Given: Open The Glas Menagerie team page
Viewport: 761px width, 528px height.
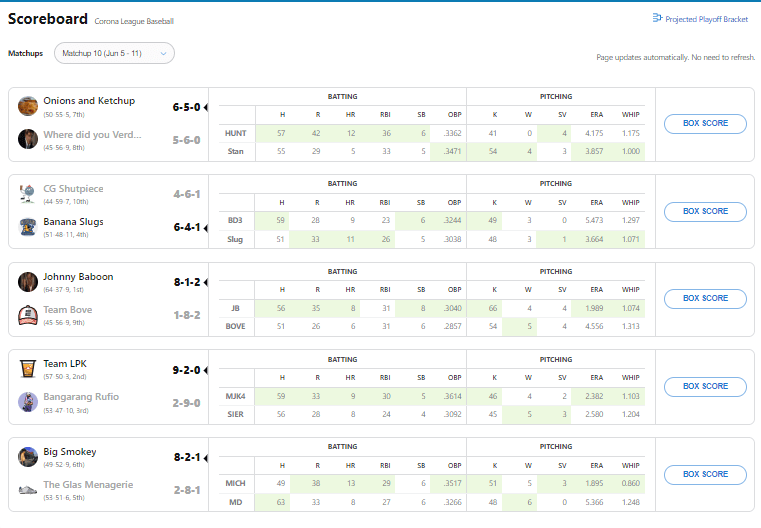Looking at the screenshot, I should (x=88, y=485).
